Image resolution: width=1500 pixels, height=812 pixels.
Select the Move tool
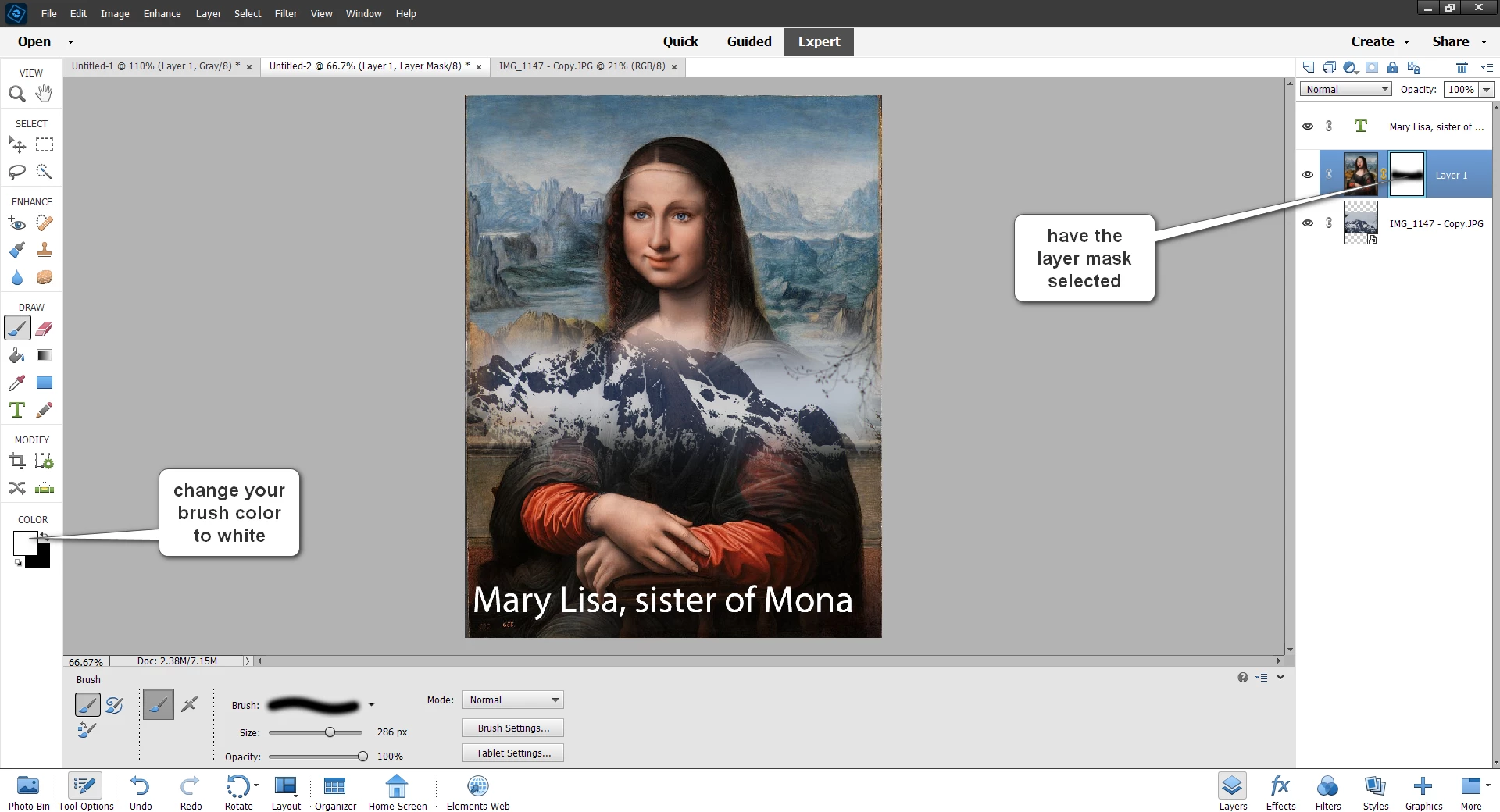tap(17, 144)
